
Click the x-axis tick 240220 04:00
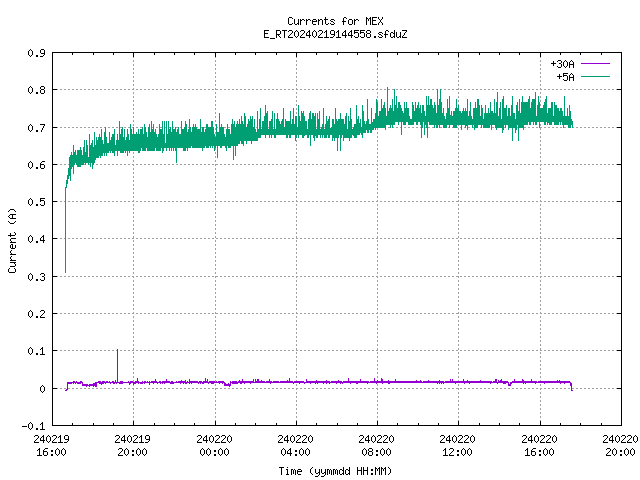[295, 445]
